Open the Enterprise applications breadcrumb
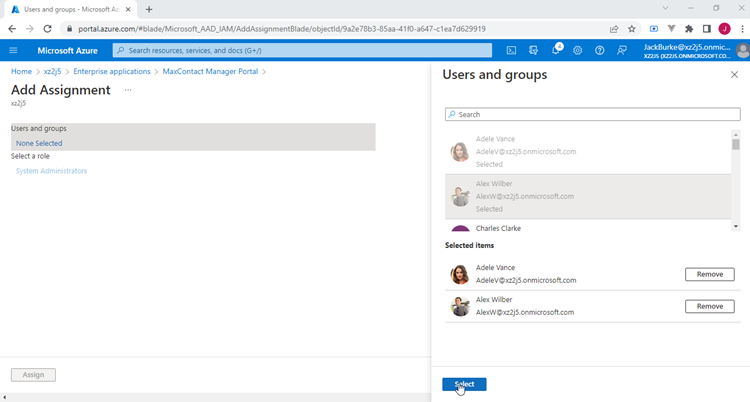750x402 pixels. point(112,71)
